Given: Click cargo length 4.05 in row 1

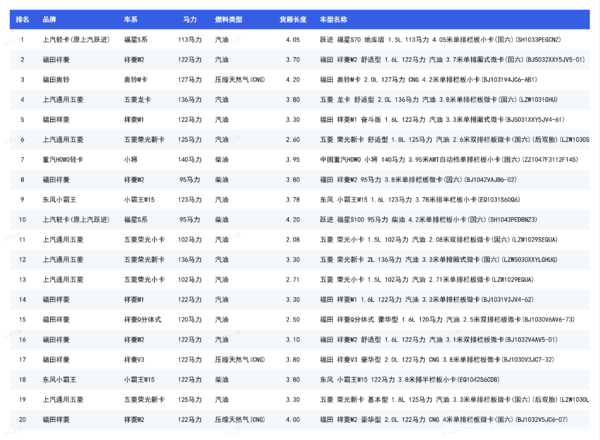Looking at the screenshot, I should pos(292,39).
